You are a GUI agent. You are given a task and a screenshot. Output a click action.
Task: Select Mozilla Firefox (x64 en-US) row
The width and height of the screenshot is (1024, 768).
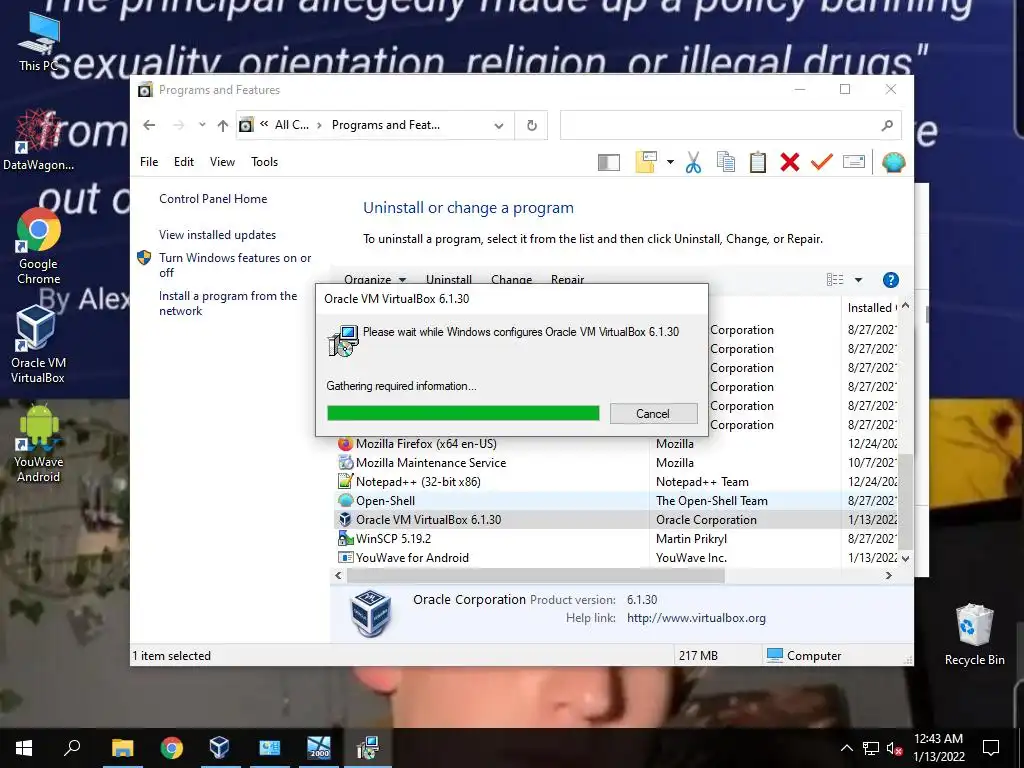tap(617, 444)
